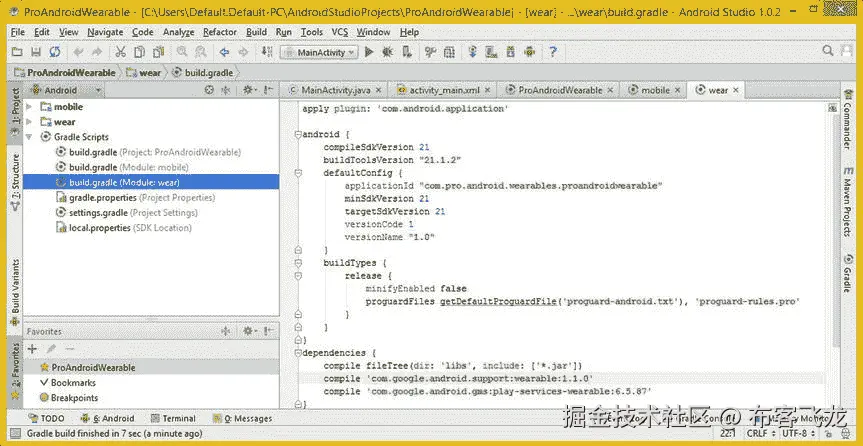Viewport: 863px width, 446px height.
Task: Switch to the mobile editor tab
Action: coord(653,90)
